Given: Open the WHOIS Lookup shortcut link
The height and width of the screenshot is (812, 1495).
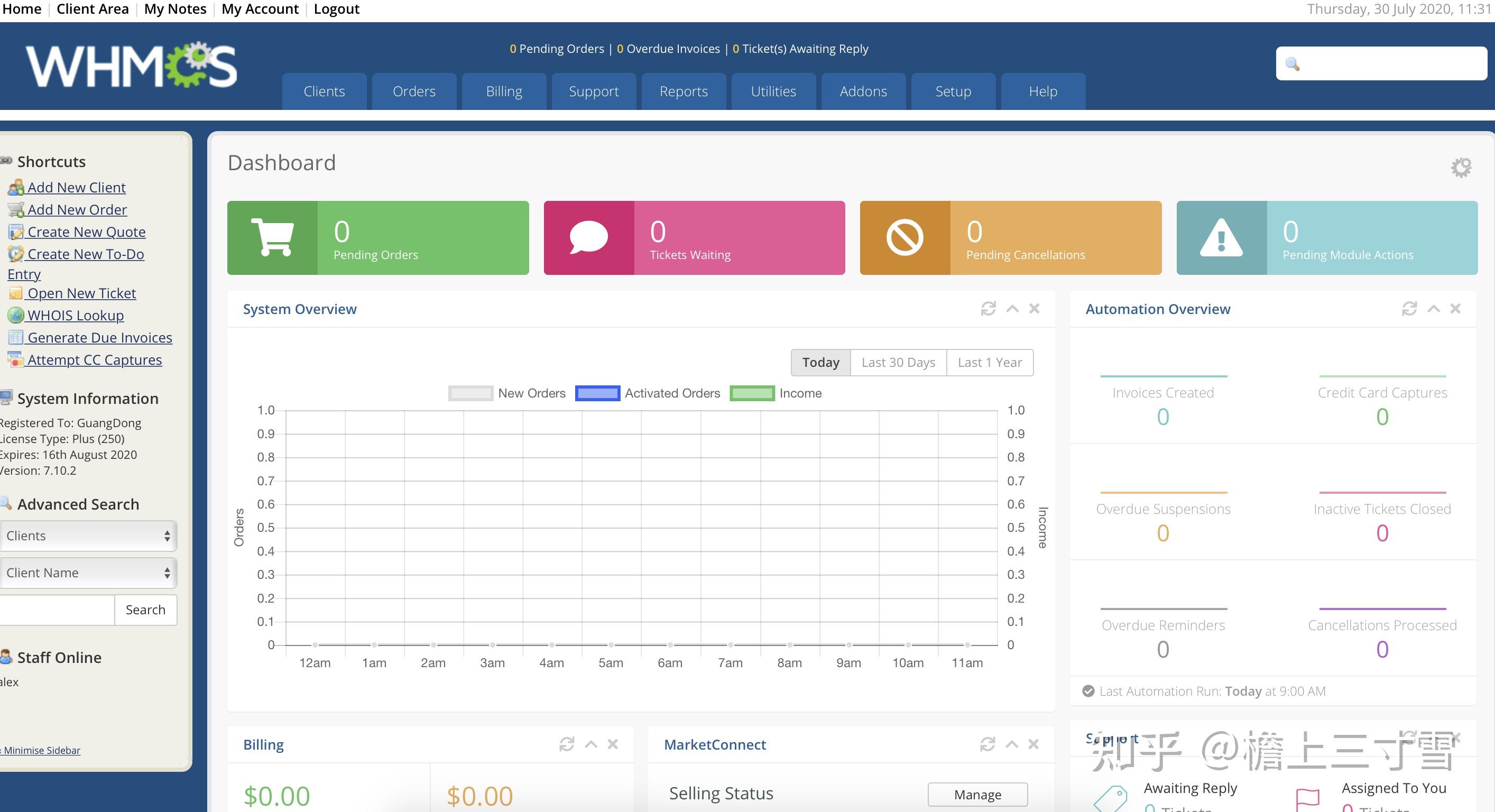Looking at the screenshot, I should [x=76, y=315].
